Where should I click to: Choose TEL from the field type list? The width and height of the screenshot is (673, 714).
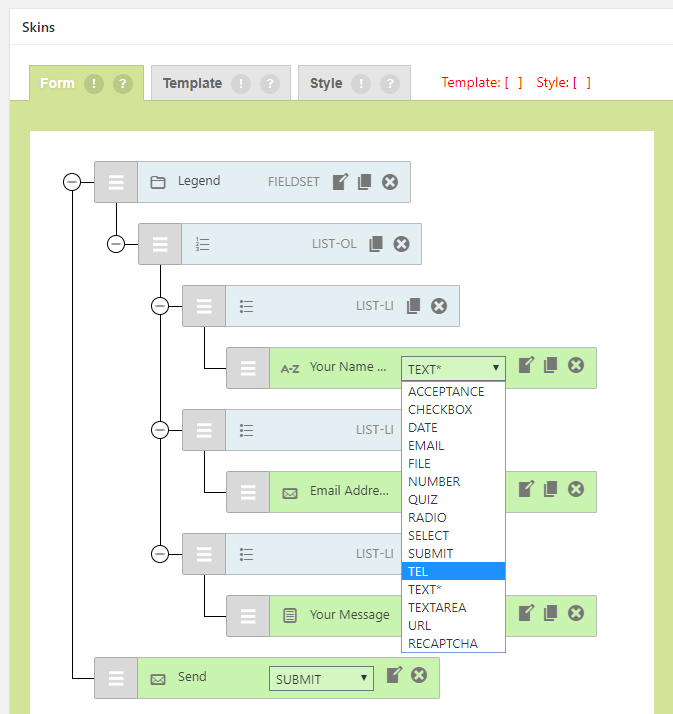click(x=453, y=571)
